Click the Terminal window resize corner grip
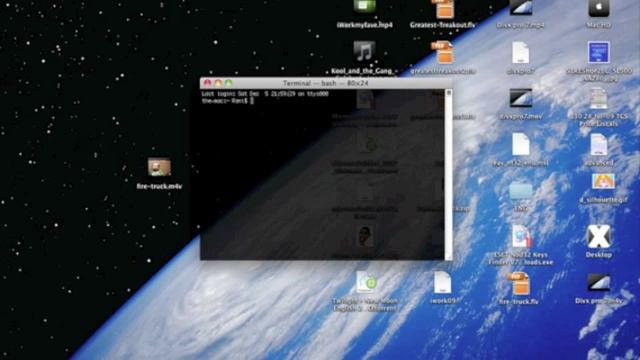The width and height of the screenshot is (640, 360). click(449, 256)
